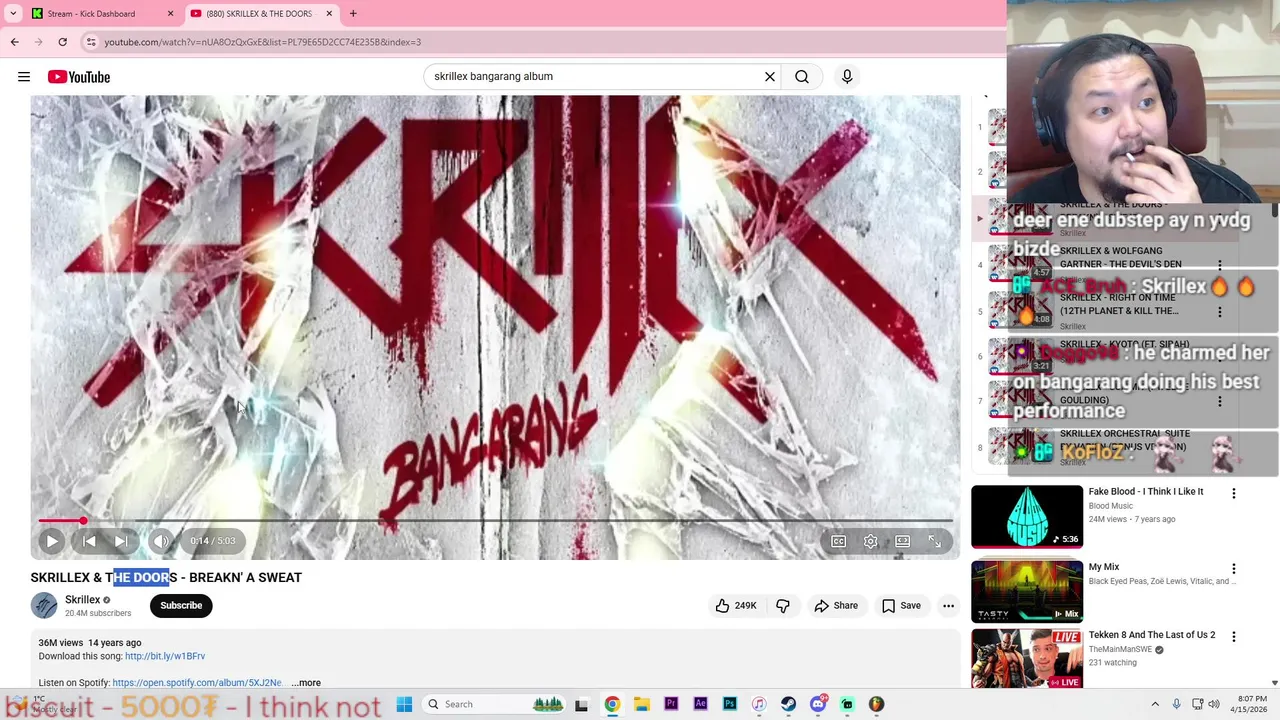Reload the YouTube page

click(x=62, y=42)
